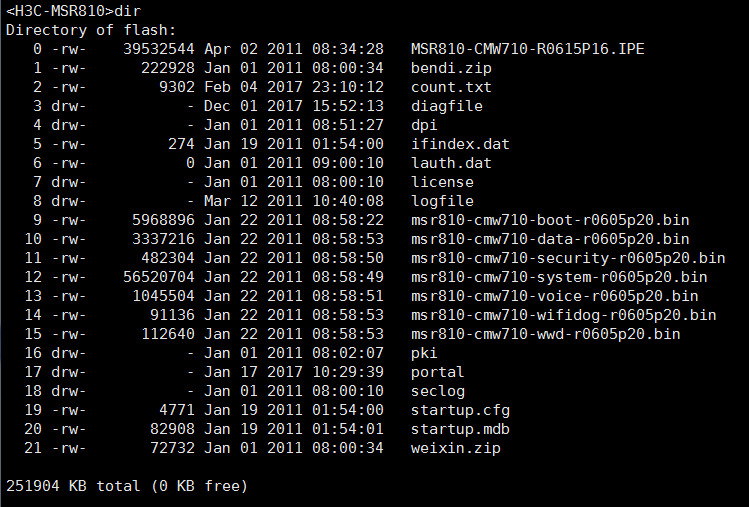Click msr810-cmw710-wifidog-r0605p20.bin filename

coord(564,315)
